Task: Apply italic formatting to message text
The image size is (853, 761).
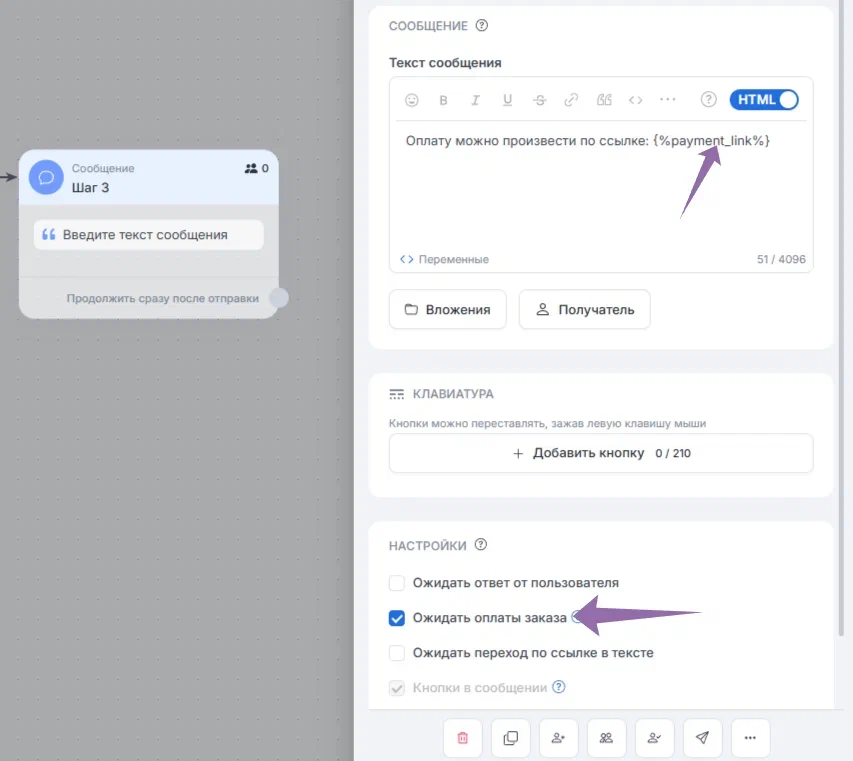Action: pos(475,100)
